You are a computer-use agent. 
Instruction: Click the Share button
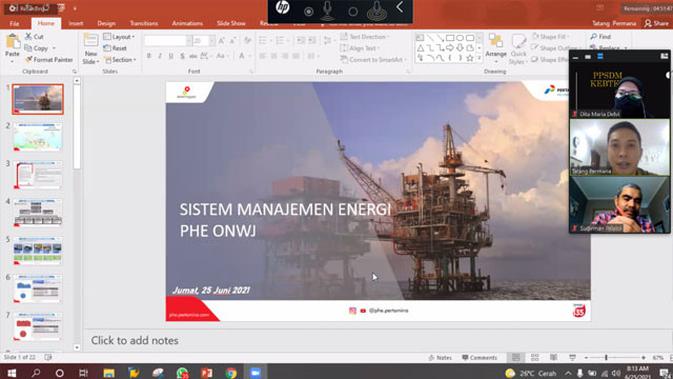(656, 24)
